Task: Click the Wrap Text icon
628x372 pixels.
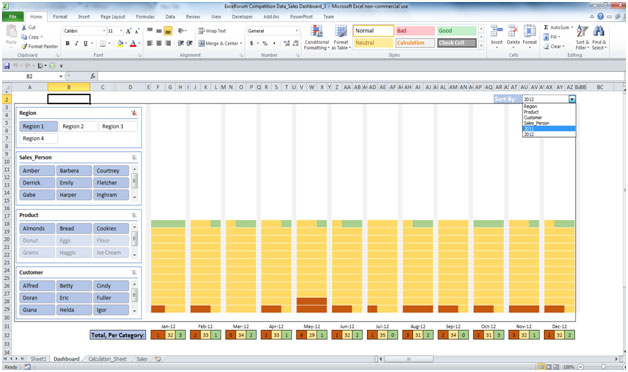Action: pos(201,31)
